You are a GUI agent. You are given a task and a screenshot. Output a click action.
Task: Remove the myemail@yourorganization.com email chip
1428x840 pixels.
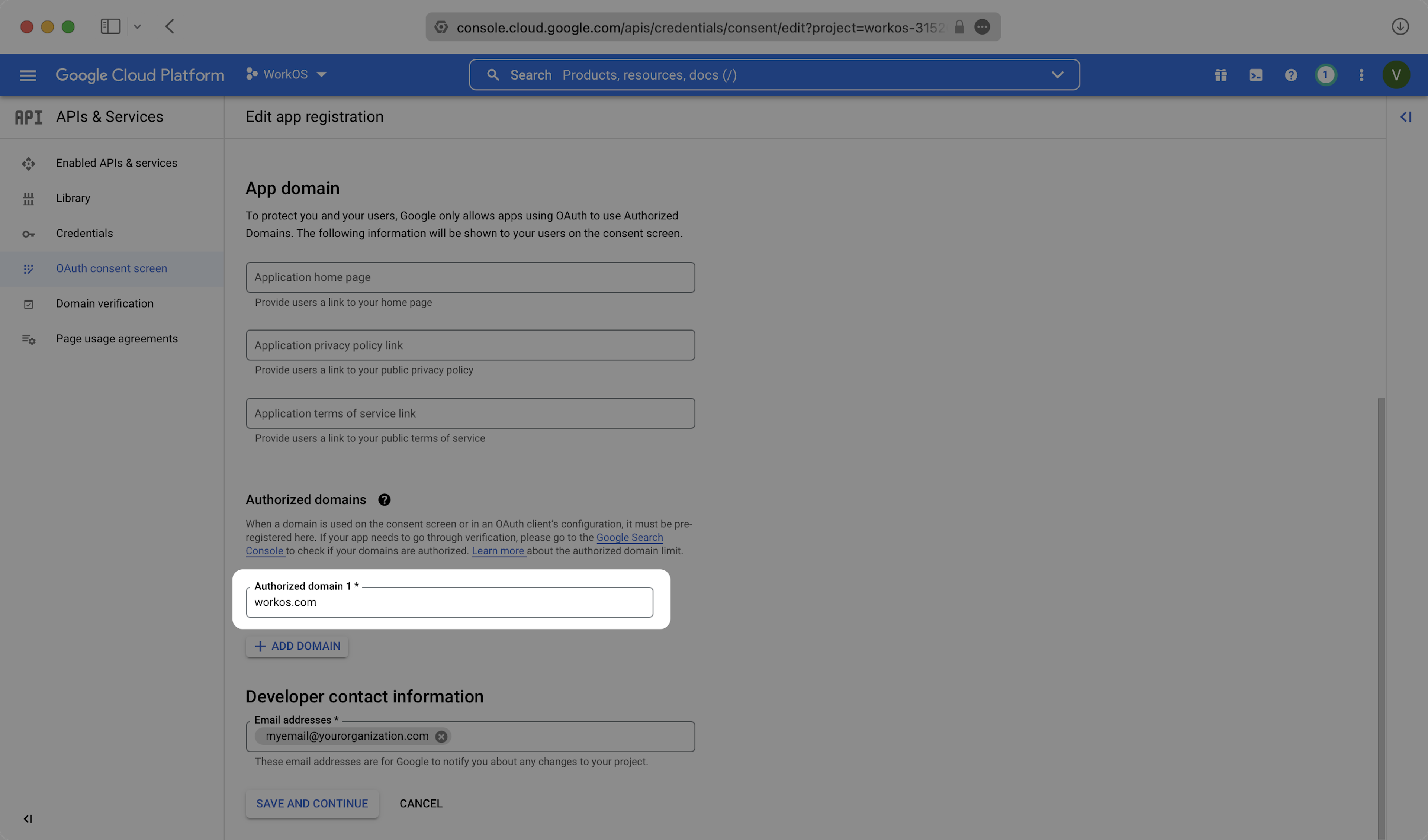click(x=441, y=736)
